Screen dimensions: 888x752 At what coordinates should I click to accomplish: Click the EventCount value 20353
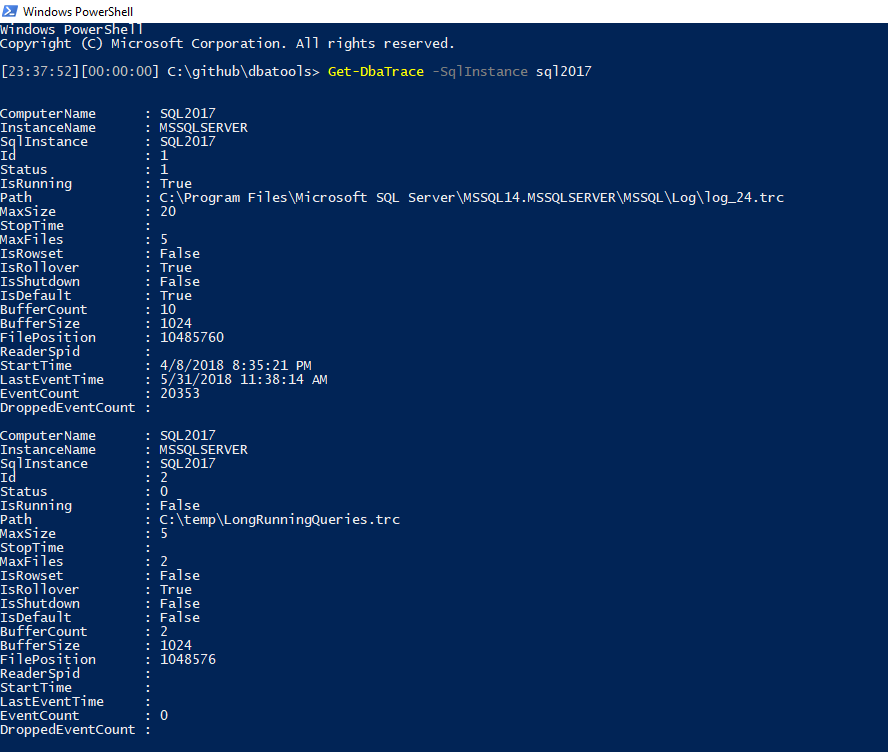[x=180, y=394]
